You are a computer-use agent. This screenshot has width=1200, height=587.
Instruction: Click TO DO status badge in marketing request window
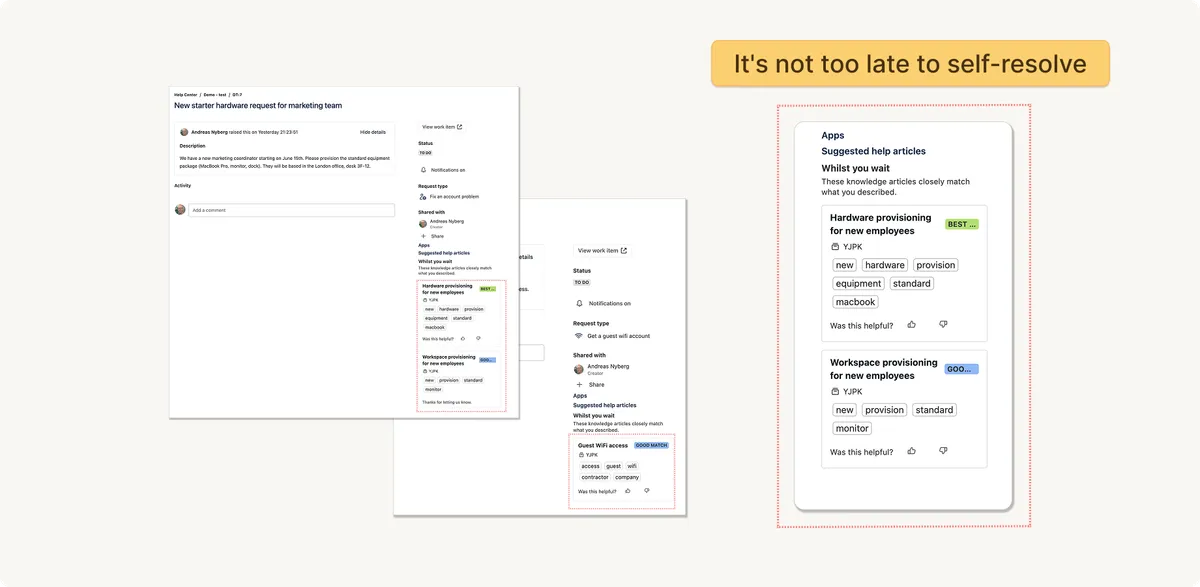pos(425,152)
